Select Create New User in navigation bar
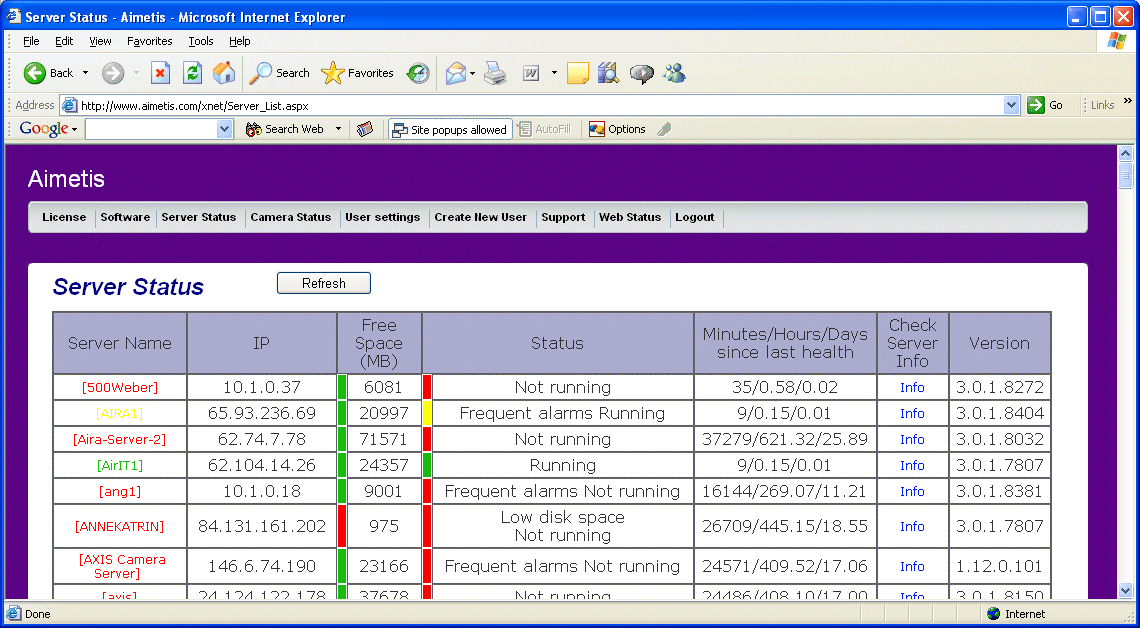The width and height of the screenshot is (1140, 628). coord(480,217)
